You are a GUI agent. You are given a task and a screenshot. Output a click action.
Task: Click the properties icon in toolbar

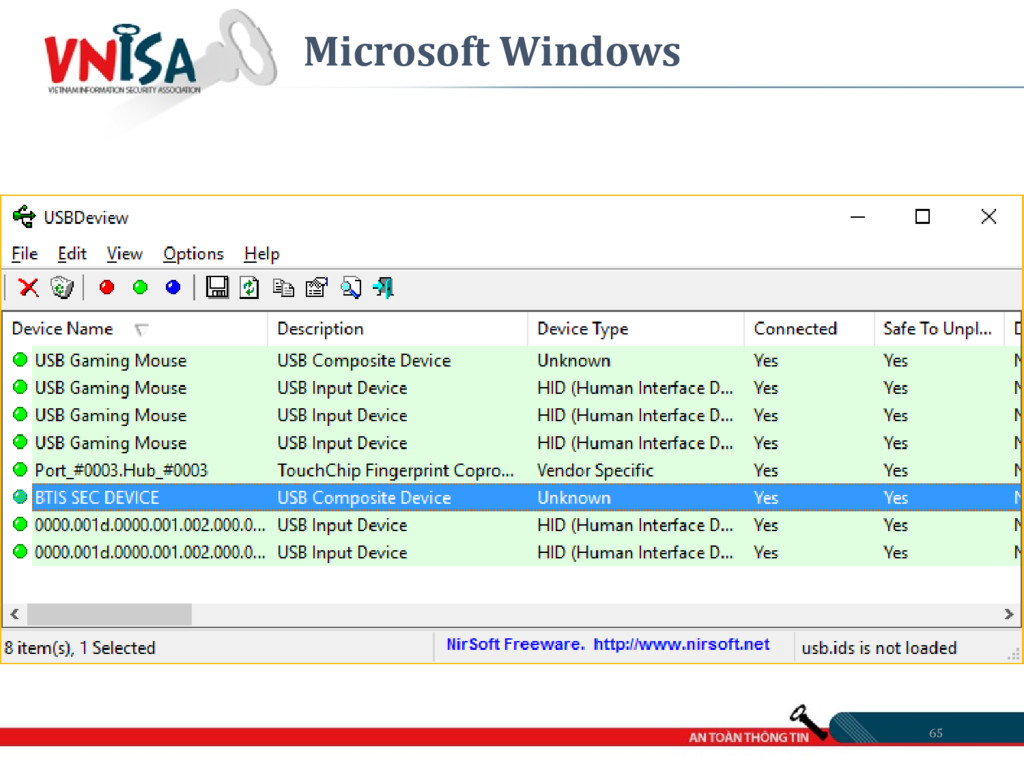(x=317, y=287)
